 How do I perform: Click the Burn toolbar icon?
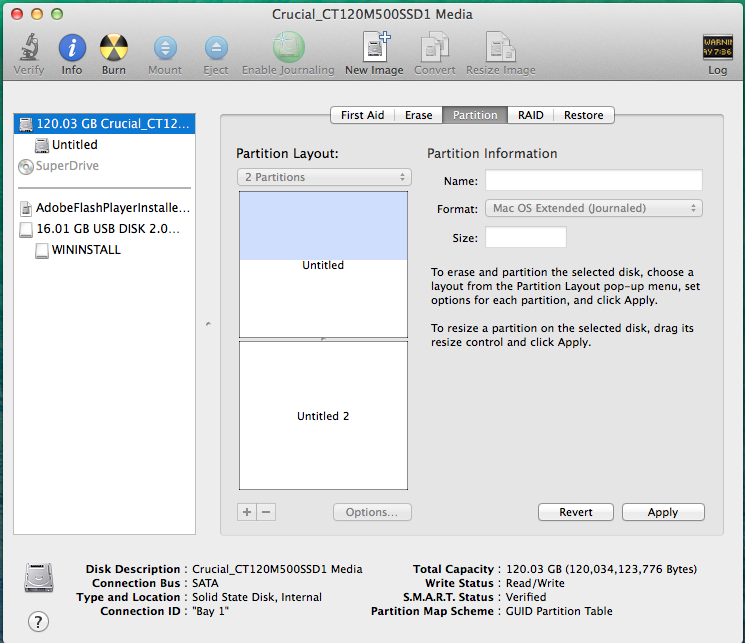(x=114, y=48)
